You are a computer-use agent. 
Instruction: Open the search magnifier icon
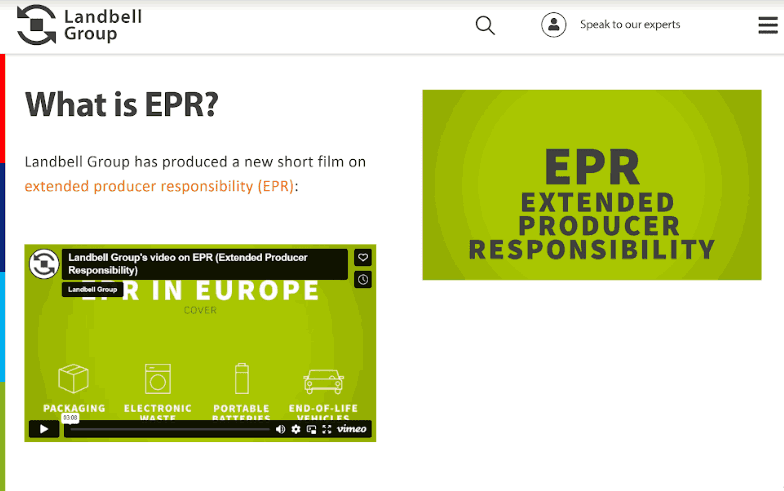(x=485, y=25)
